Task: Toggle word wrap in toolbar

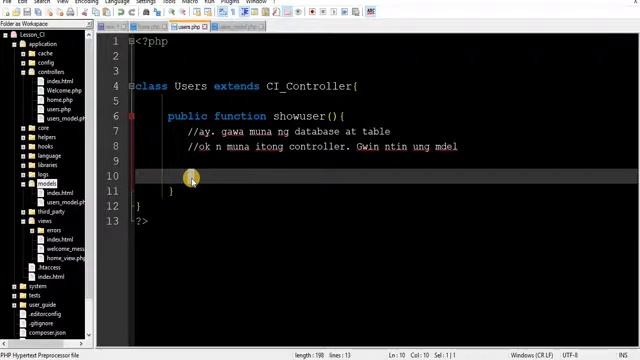Action: pyautogui.click(x=222, y=12)
